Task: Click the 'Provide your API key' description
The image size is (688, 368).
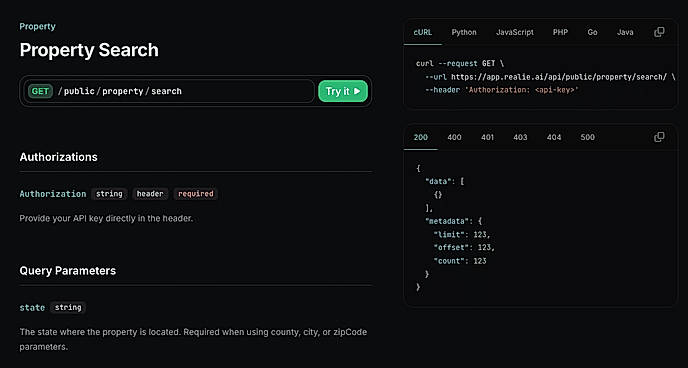Action: 106,218
